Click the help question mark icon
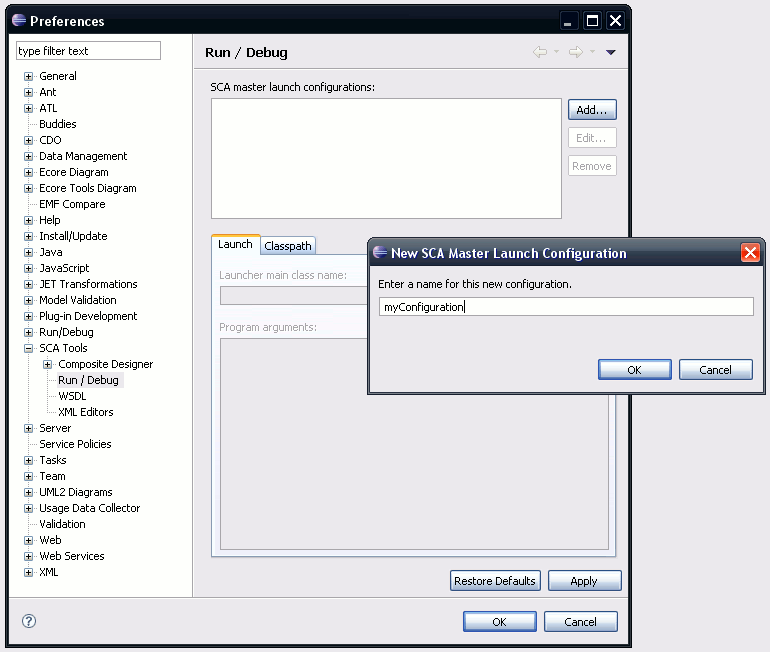This screenshot has width=770, height=652. click(x=29, y=621)
